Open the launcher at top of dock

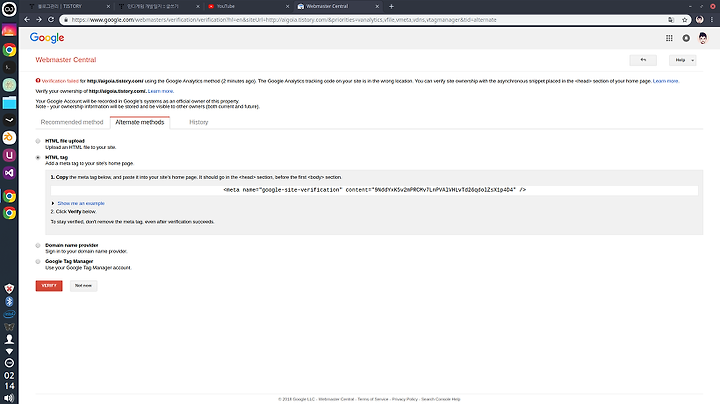point(9,9)
